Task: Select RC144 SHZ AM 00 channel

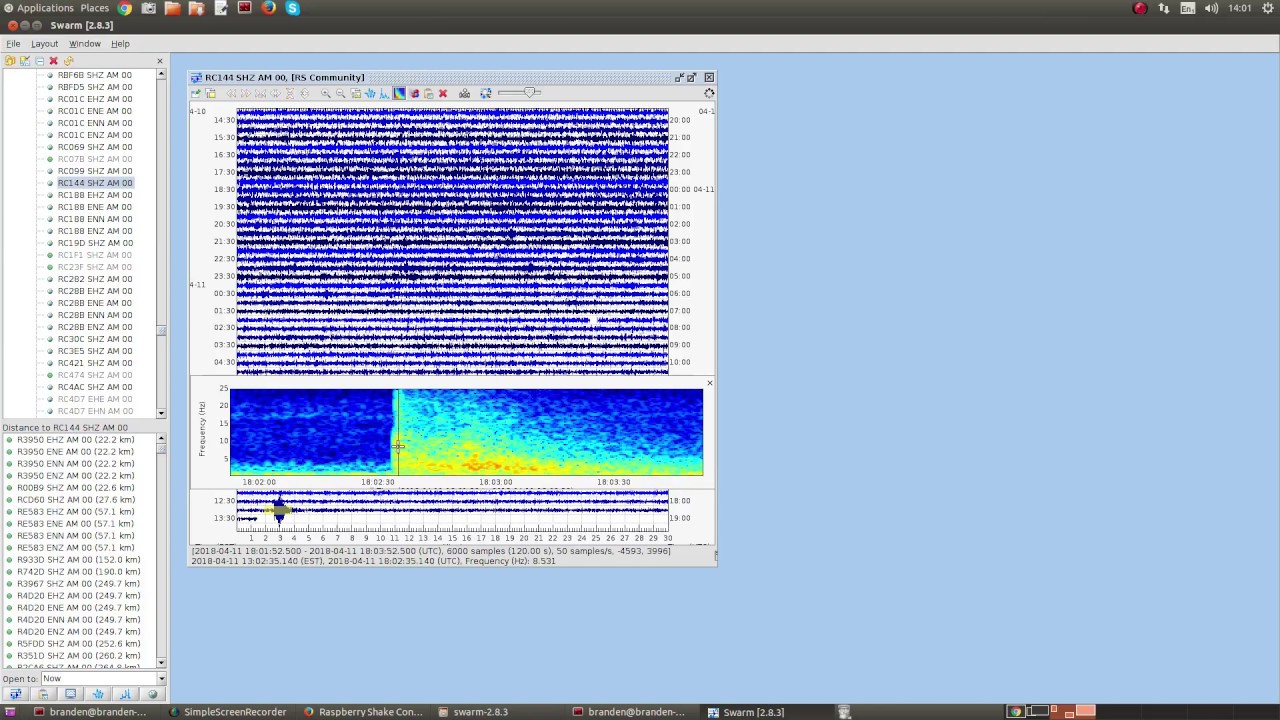Action: pyautogui.click(x=94, y=183)
